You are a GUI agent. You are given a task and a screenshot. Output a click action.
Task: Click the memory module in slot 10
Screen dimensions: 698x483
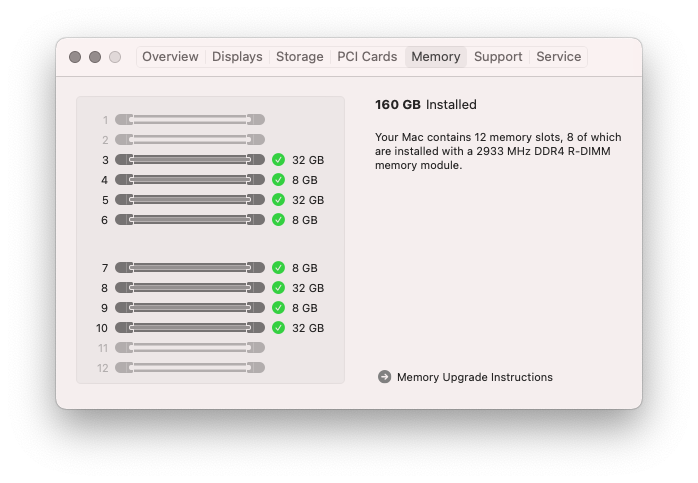pos(190,328)
